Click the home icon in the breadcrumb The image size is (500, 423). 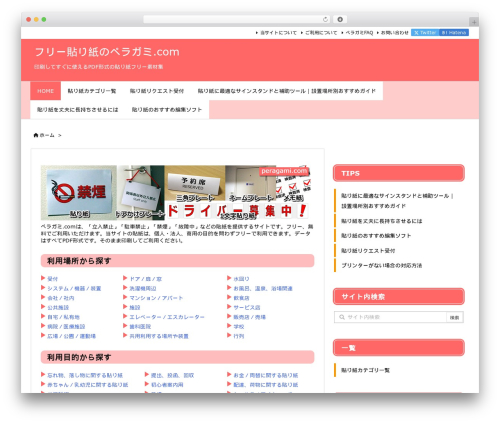coord(36,135)
